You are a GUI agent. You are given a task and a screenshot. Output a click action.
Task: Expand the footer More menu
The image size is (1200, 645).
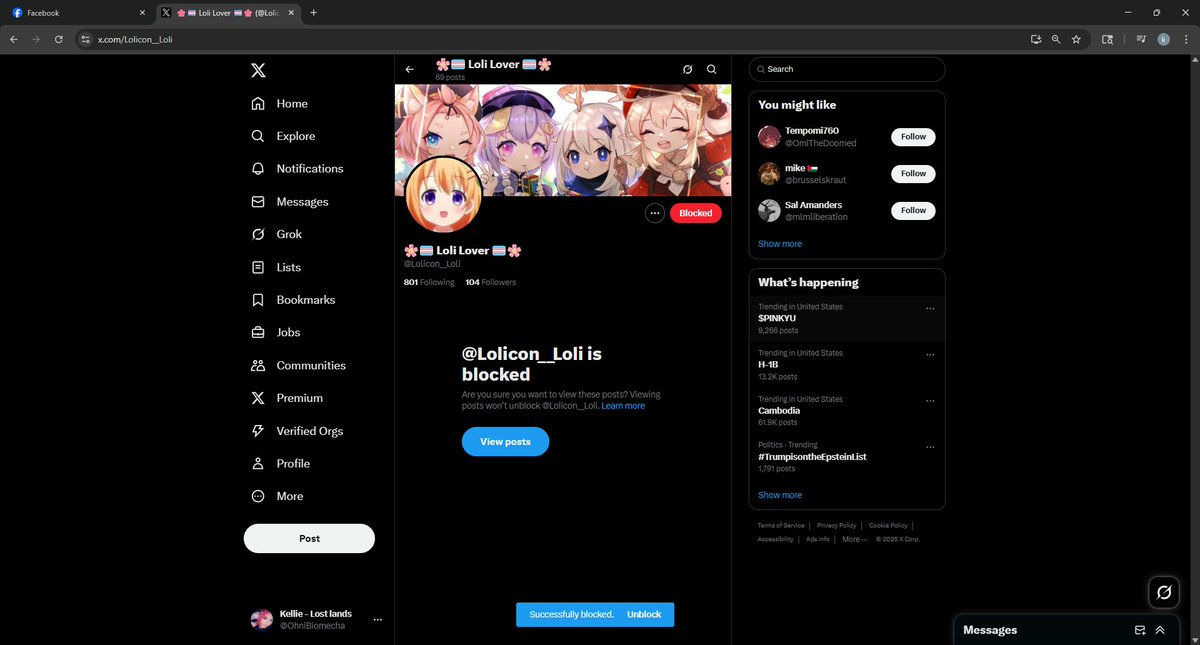point(854,539)
